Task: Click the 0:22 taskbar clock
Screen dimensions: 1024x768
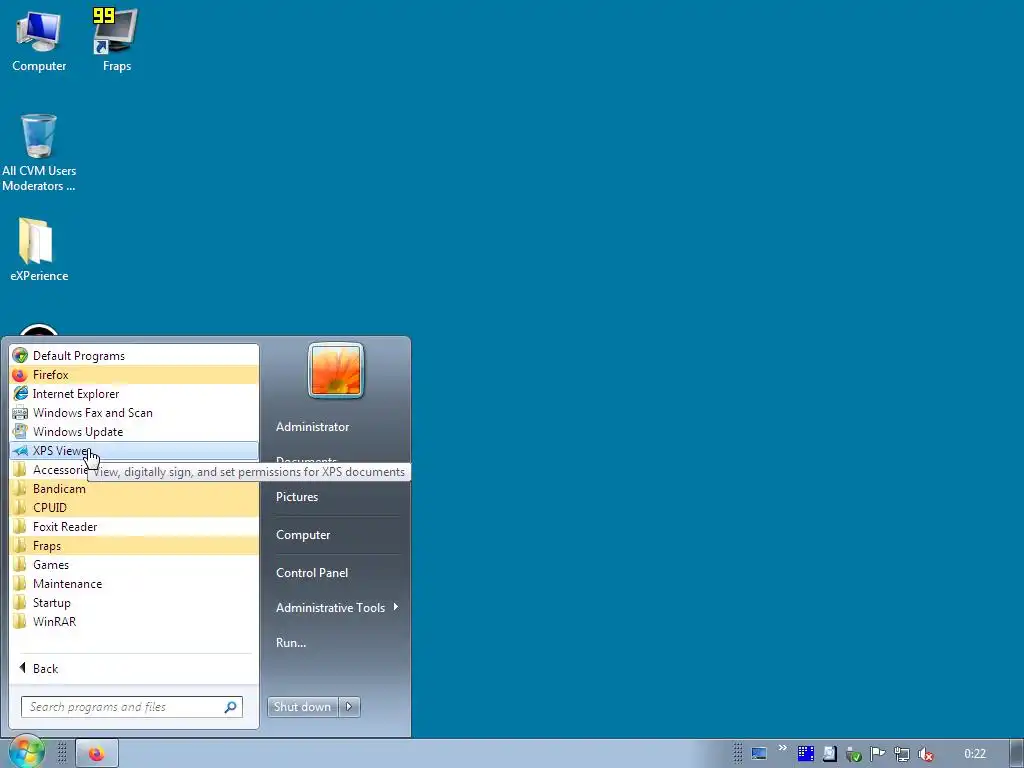Action: pos(975,754)
